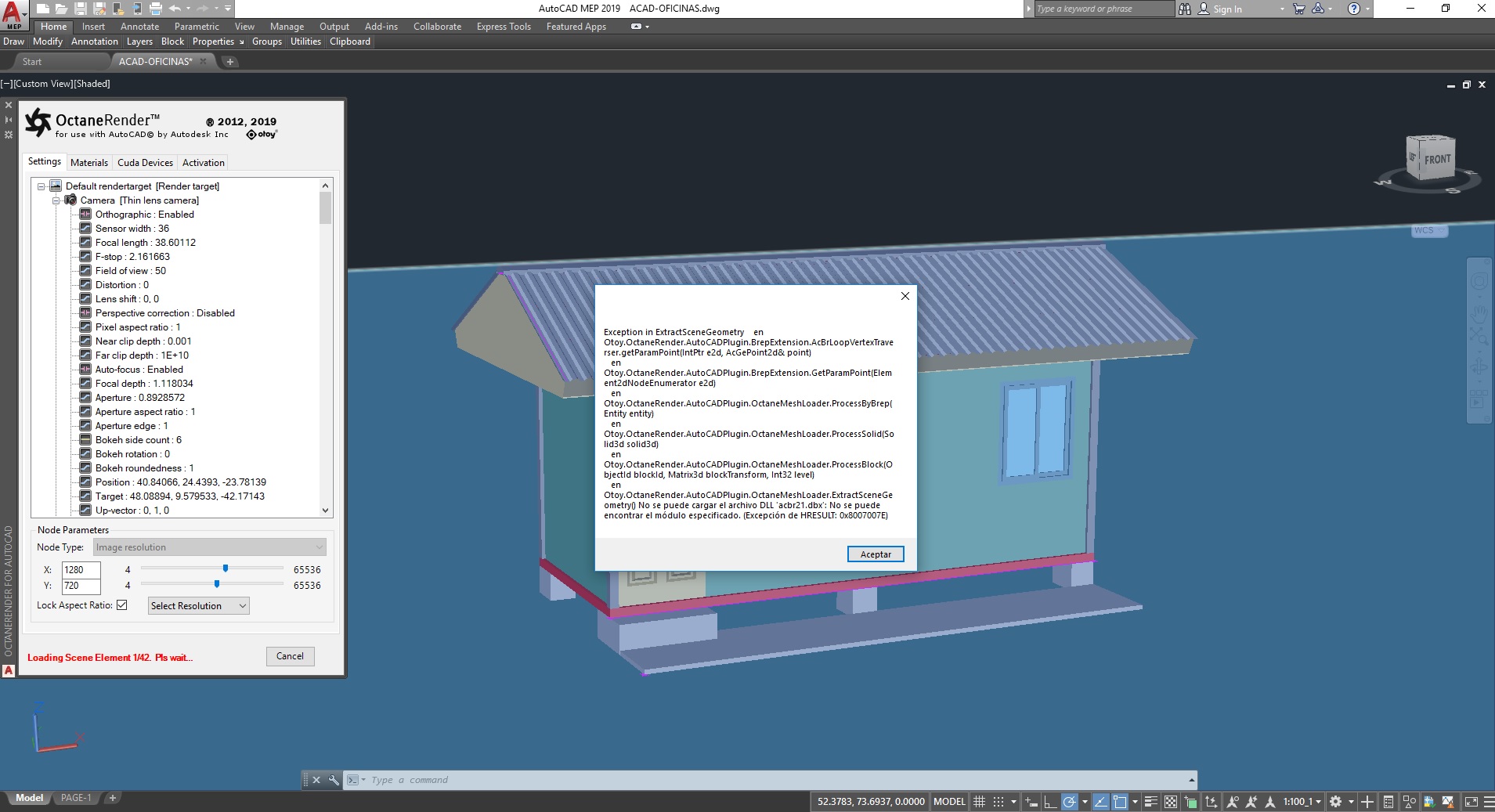Expand the Properties panel launcher arrow
The image size is (1495, 812).
[241, 42]
